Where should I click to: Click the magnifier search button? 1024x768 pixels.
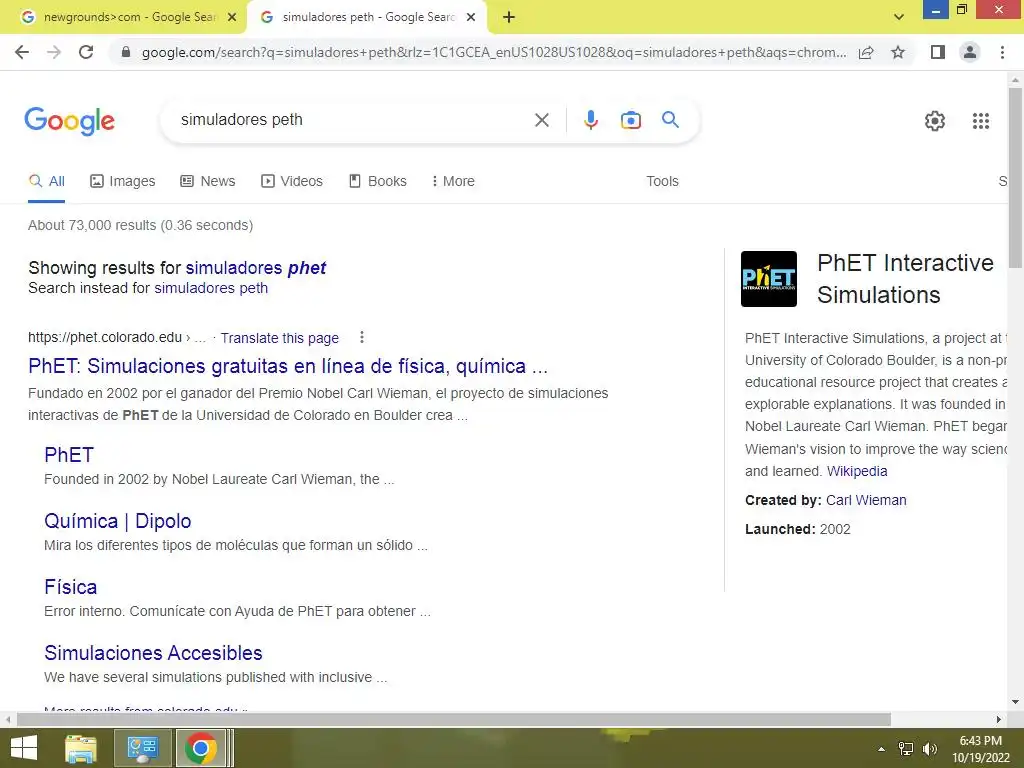click(670, 120)
